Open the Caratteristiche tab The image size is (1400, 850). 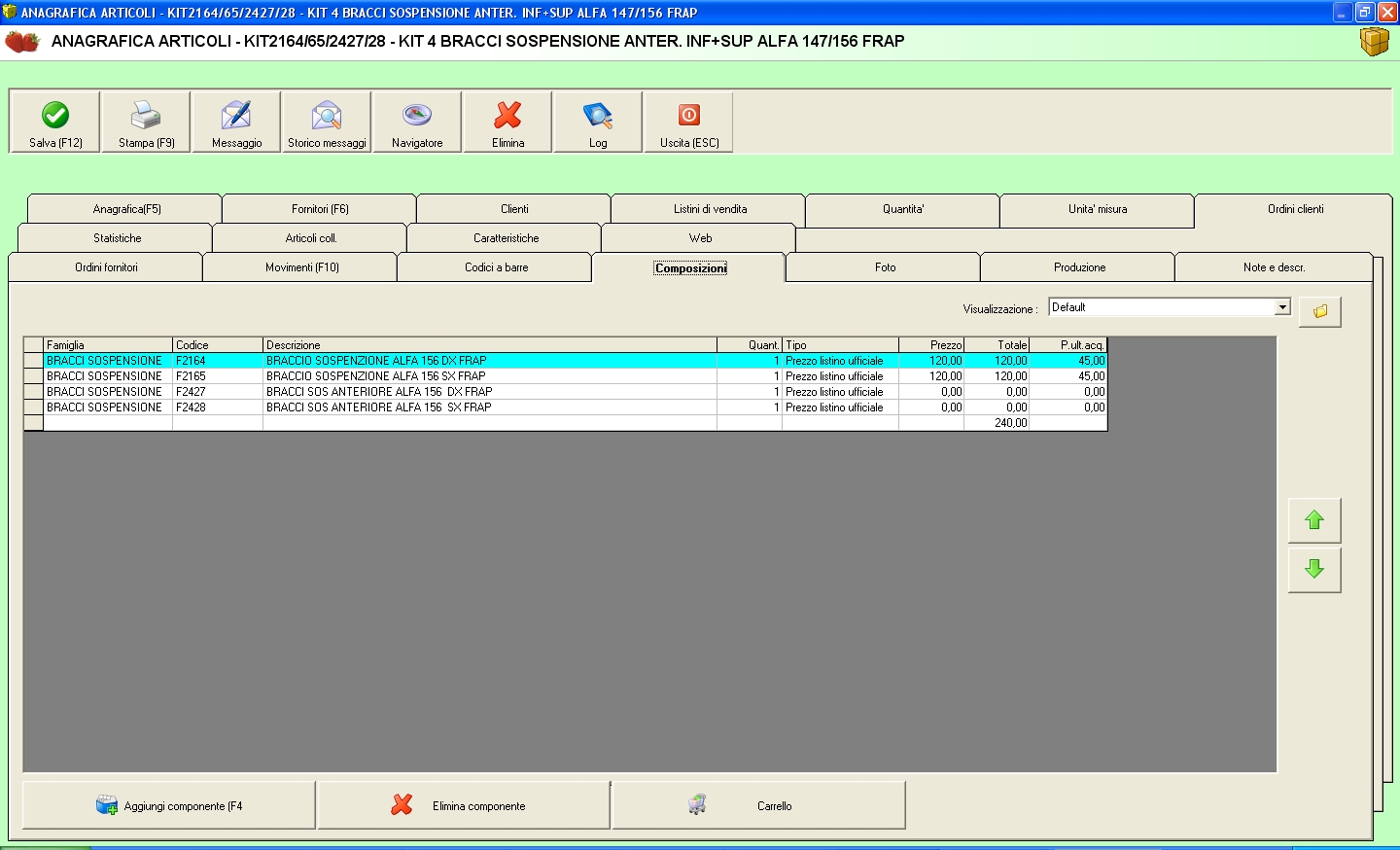coord(506,238)
